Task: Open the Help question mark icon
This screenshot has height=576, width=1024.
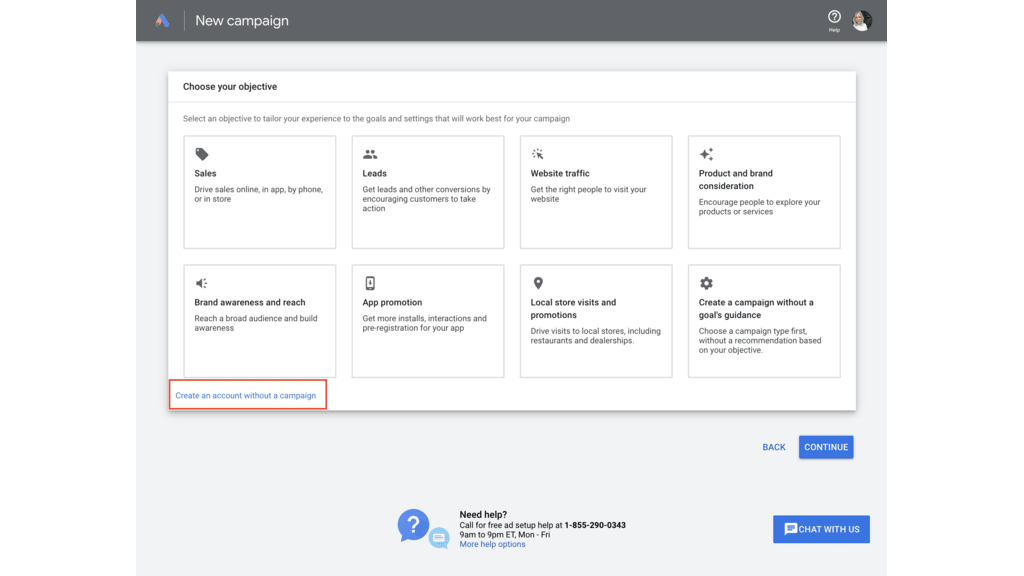Action: 834,18
